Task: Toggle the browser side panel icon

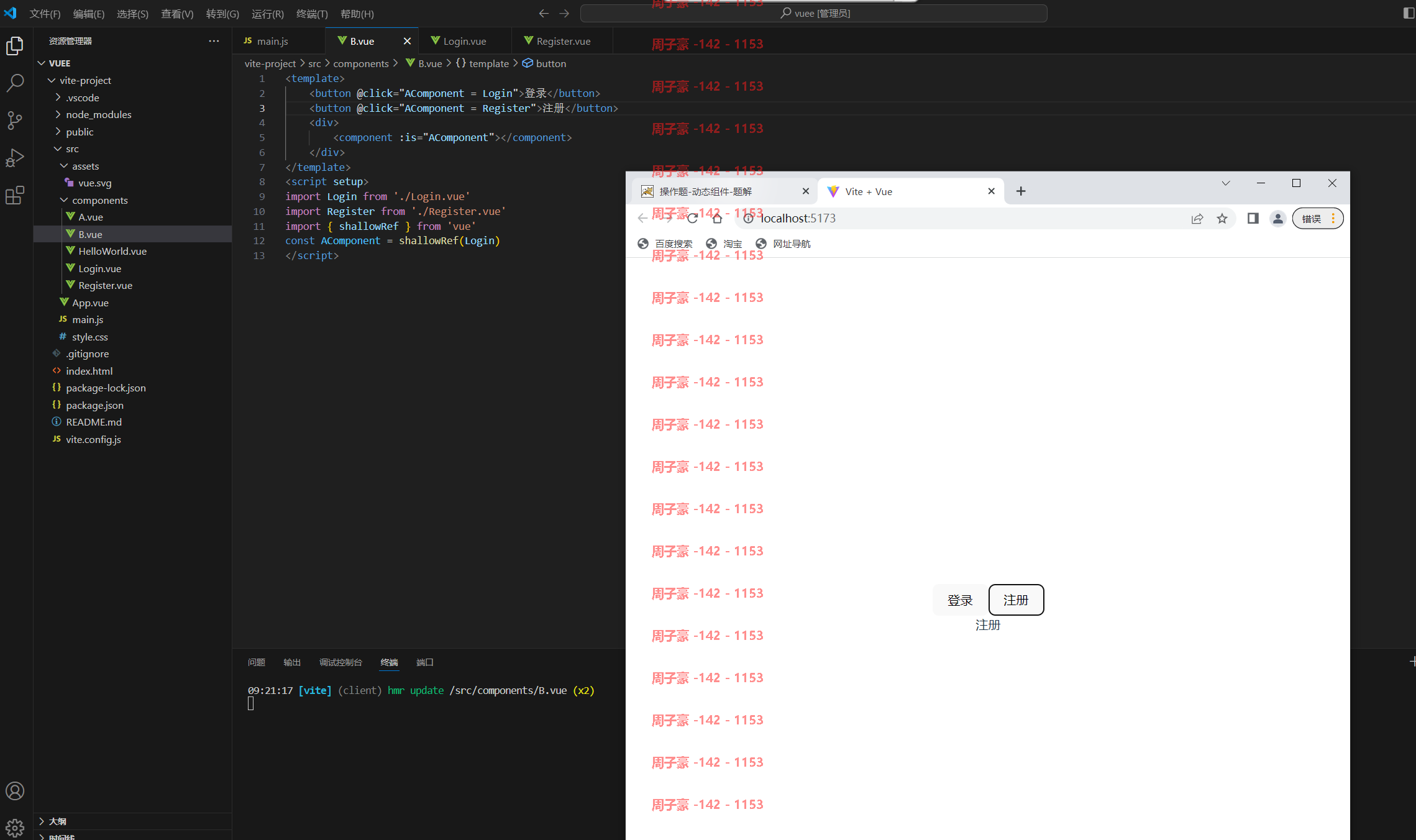Action: 1253,218
